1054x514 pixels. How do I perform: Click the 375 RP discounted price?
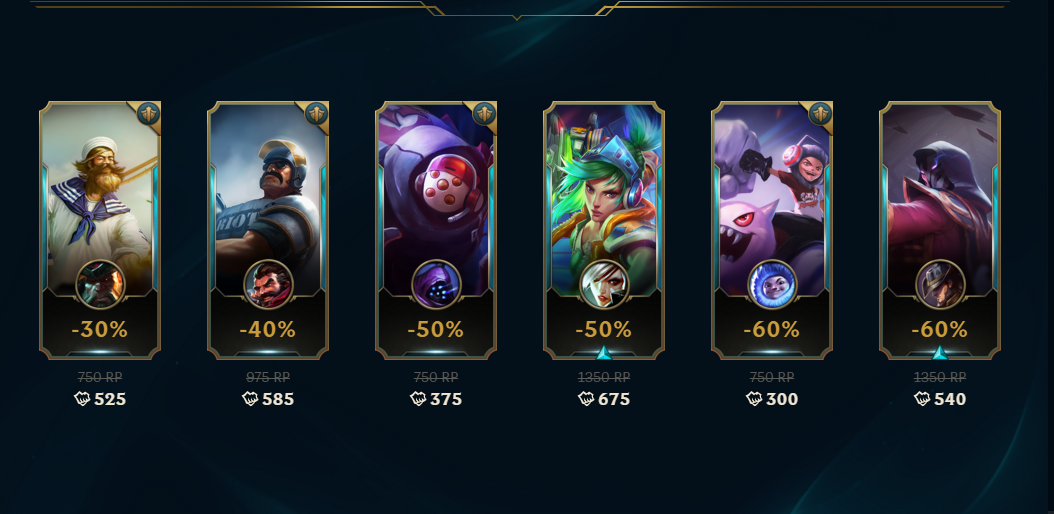pos(436,399)
